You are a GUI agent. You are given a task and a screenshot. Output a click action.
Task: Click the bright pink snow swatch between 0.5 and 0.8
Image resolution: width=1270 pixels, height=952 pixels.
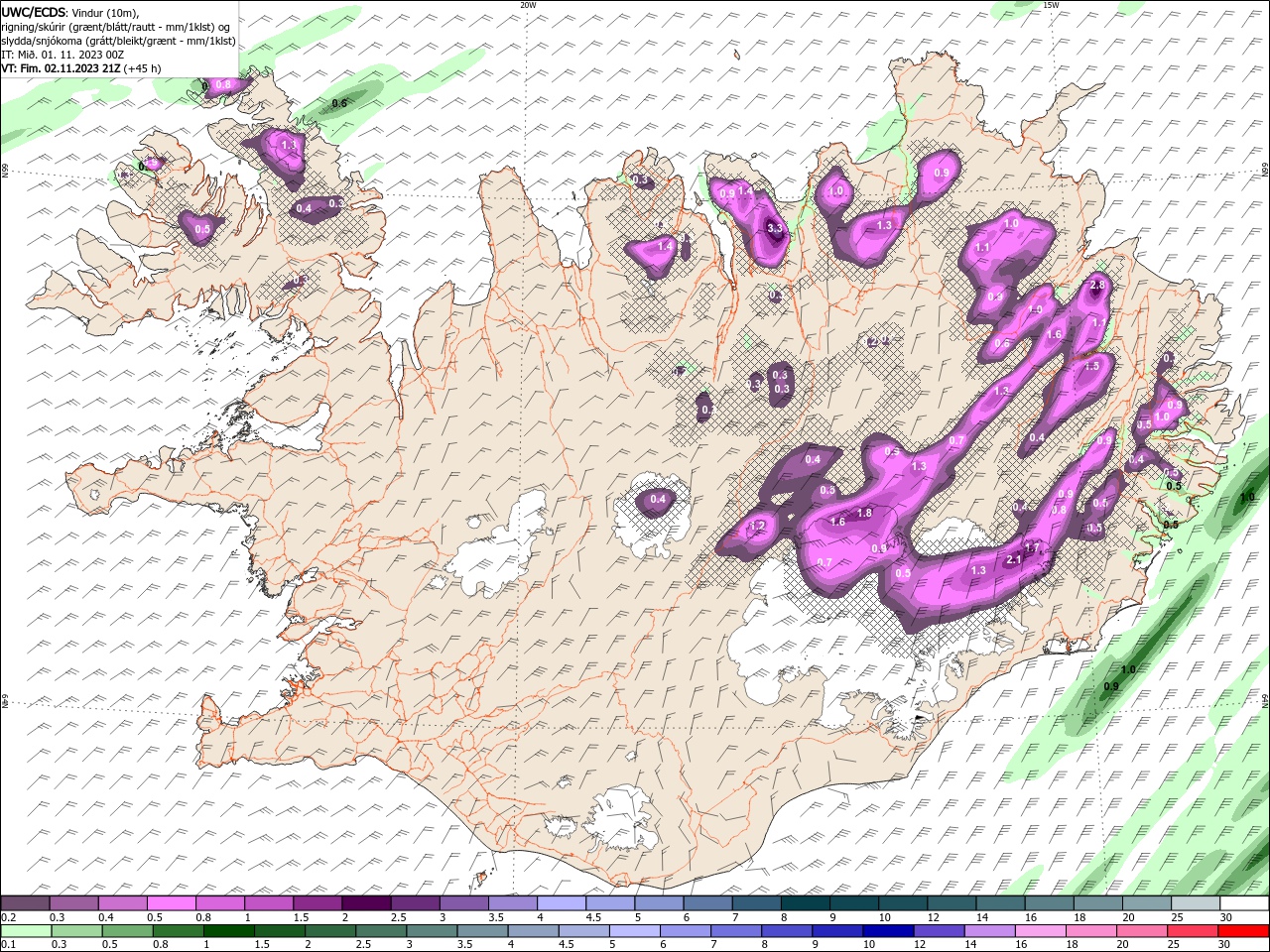point(172,903)
